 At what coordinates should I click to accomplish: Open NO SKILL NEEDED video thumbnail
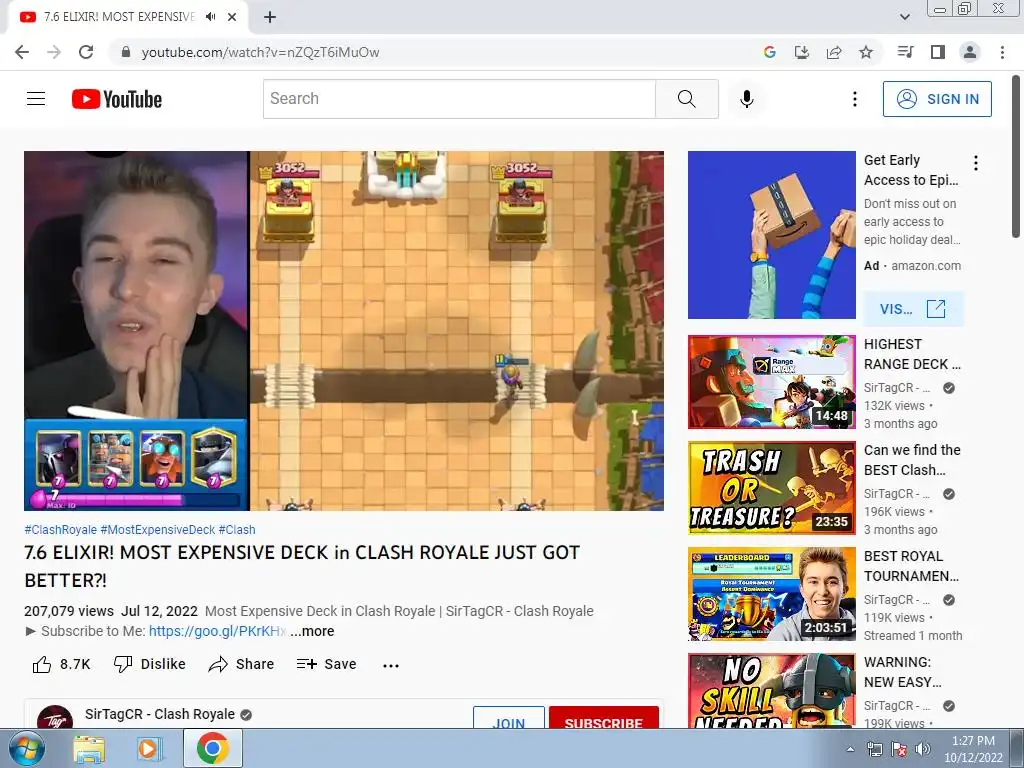[x=771, y=691]
